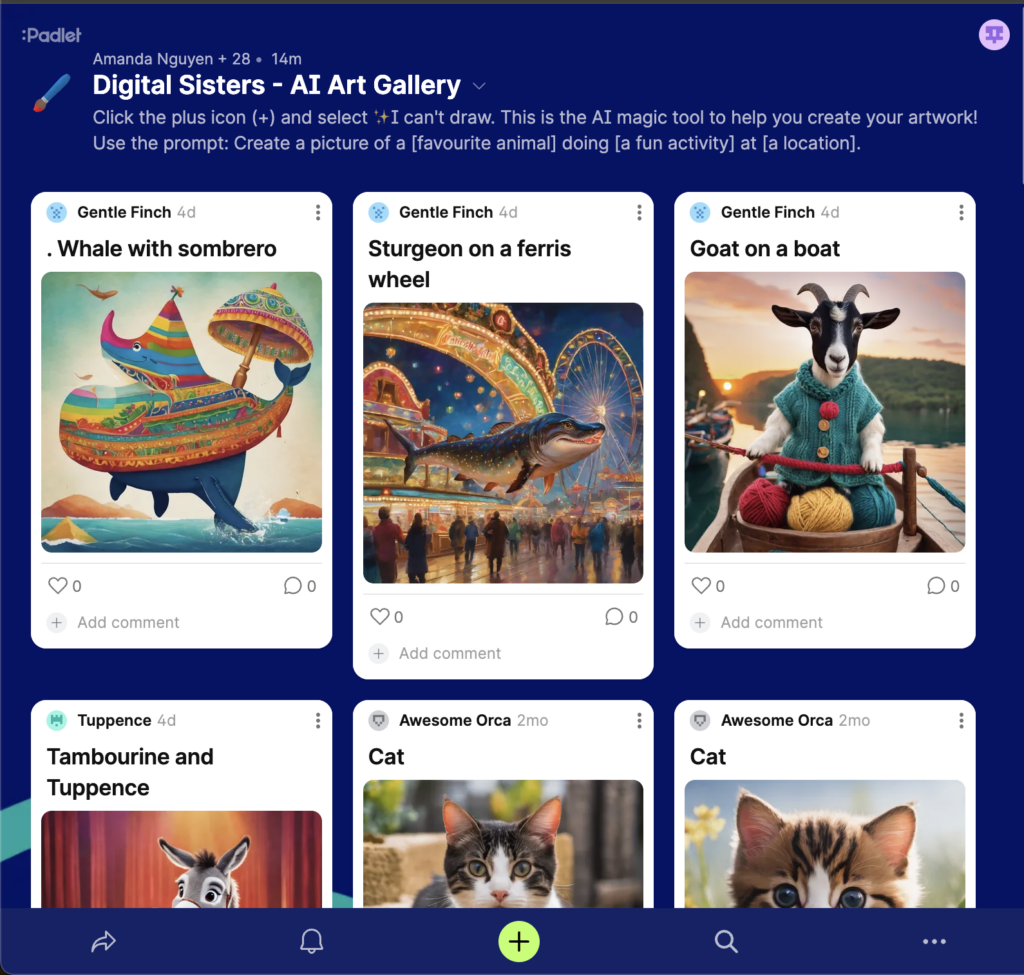
Task: Like the Whale with sombrero post
Action: click(57, 585)
